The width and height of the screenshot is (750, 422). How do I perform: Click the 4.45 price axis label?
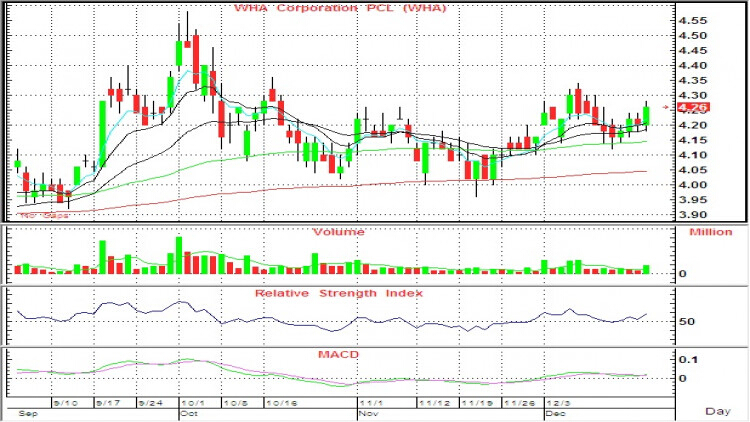tap(692, 51)
